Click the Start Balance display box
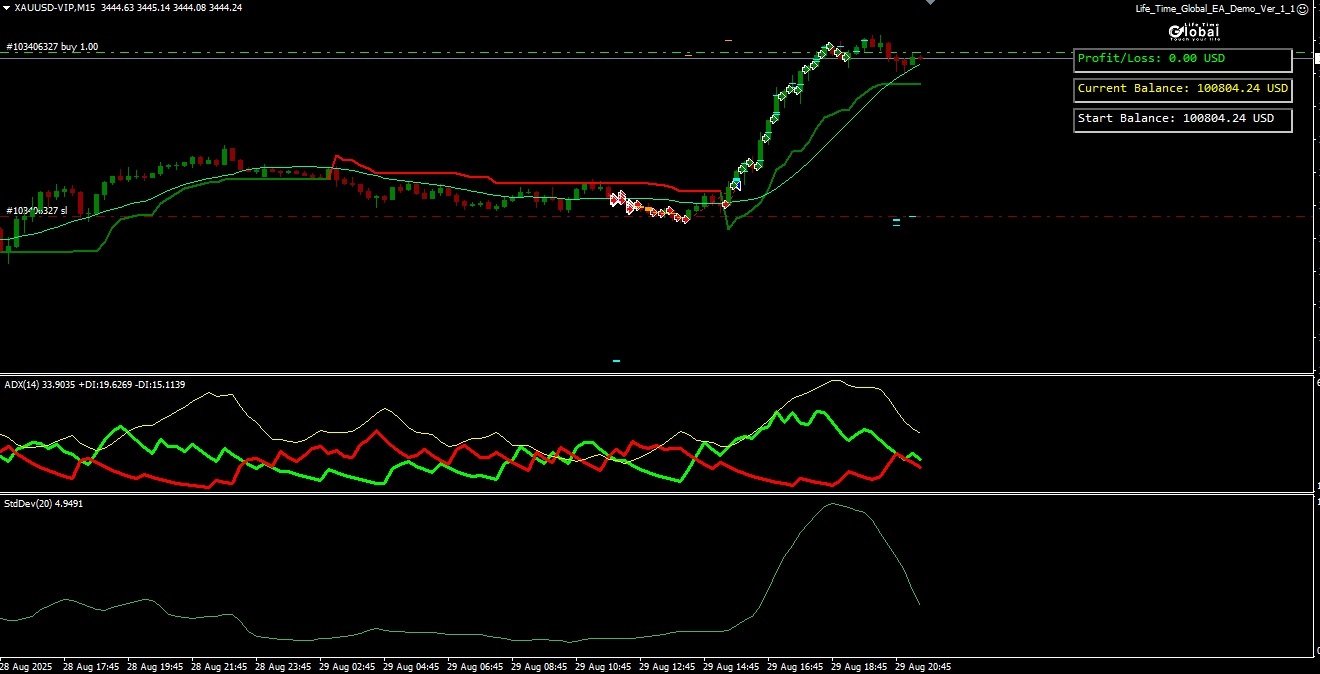1320x674 pixels. (x=1182, y=119)
